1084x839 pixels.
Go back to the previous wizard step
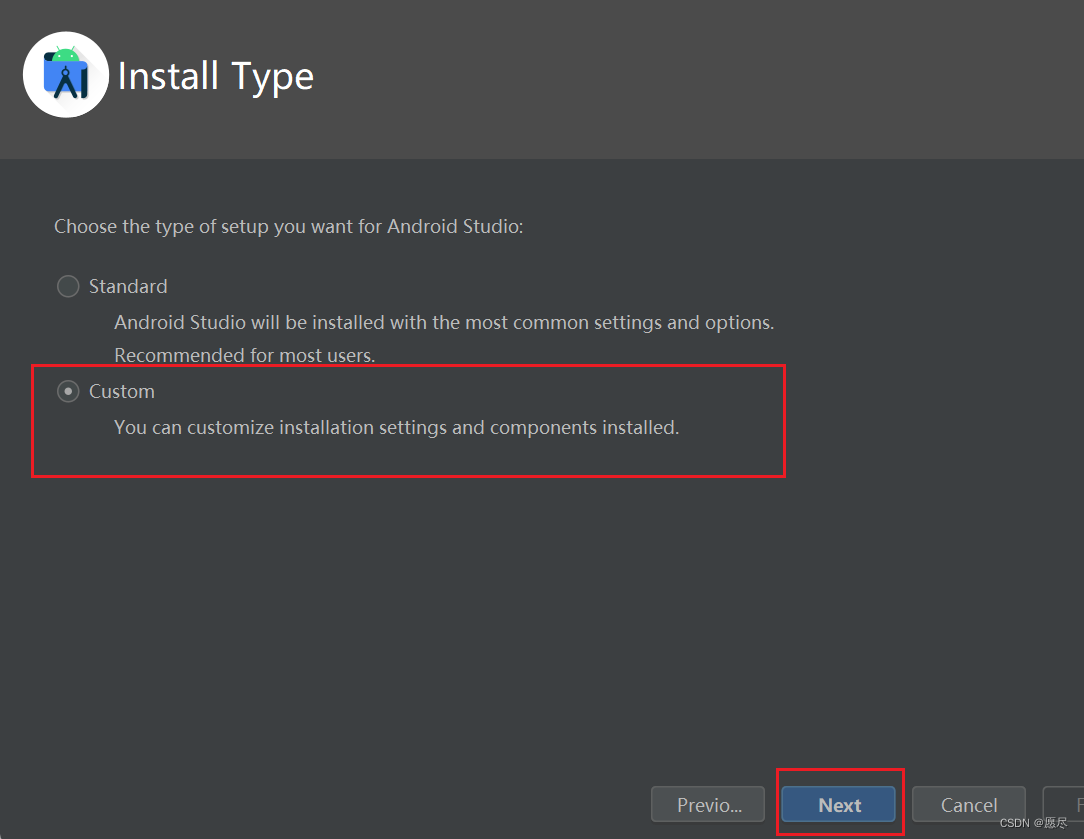click(x=707, y=804)
